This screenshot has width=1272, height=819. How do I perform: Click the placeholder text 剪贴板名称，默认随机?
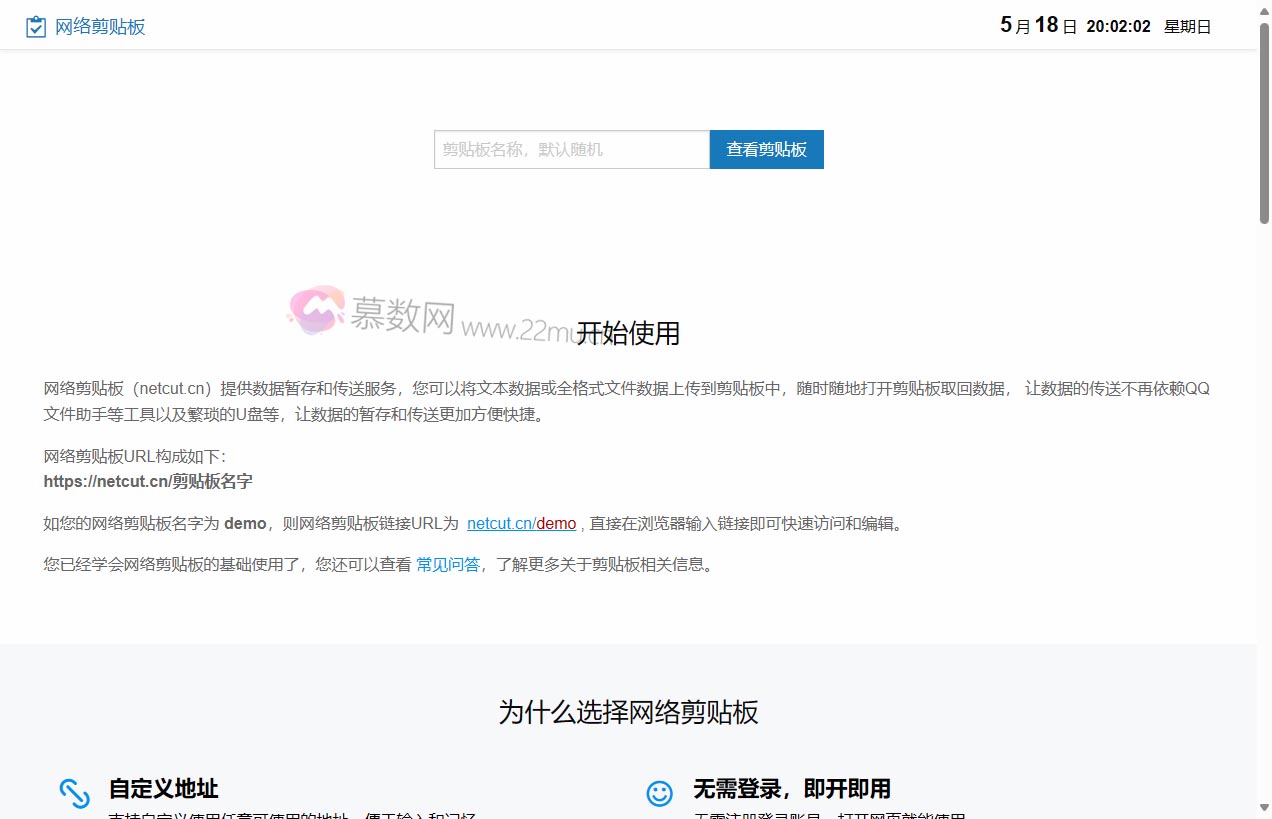pos(520,149)
